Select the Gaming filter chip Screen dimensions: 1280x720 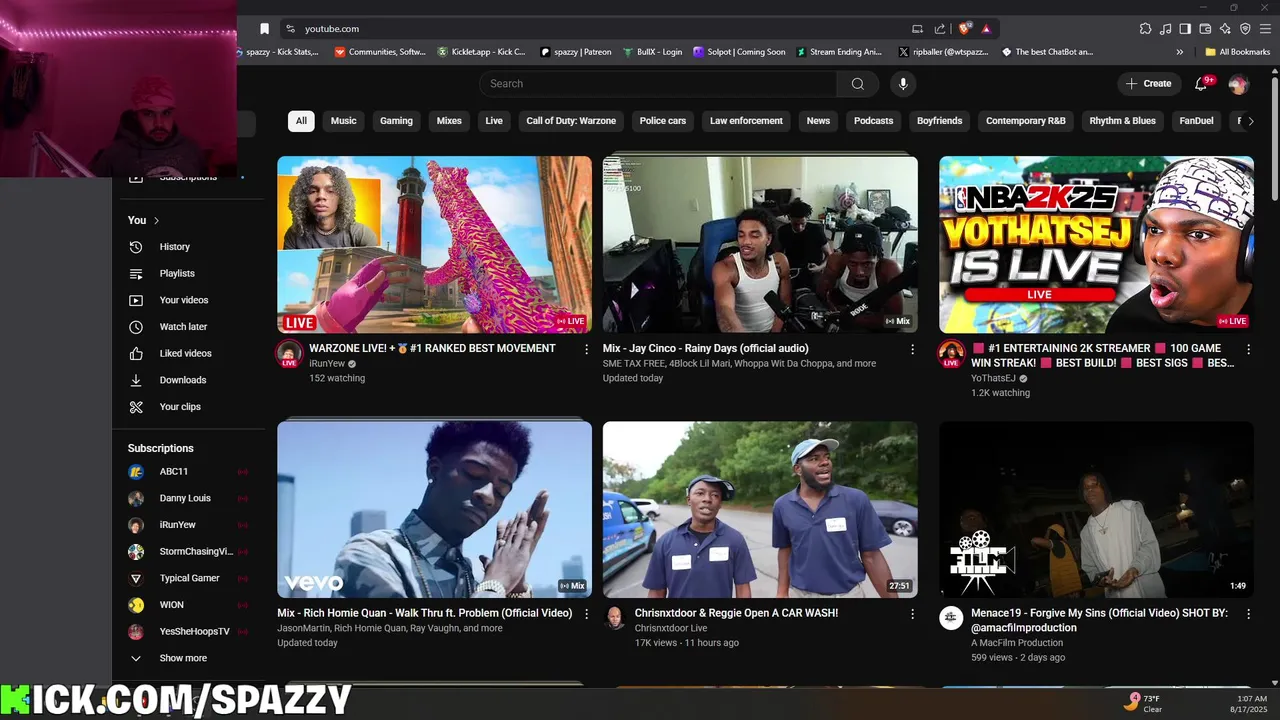(x=396, y=121)
